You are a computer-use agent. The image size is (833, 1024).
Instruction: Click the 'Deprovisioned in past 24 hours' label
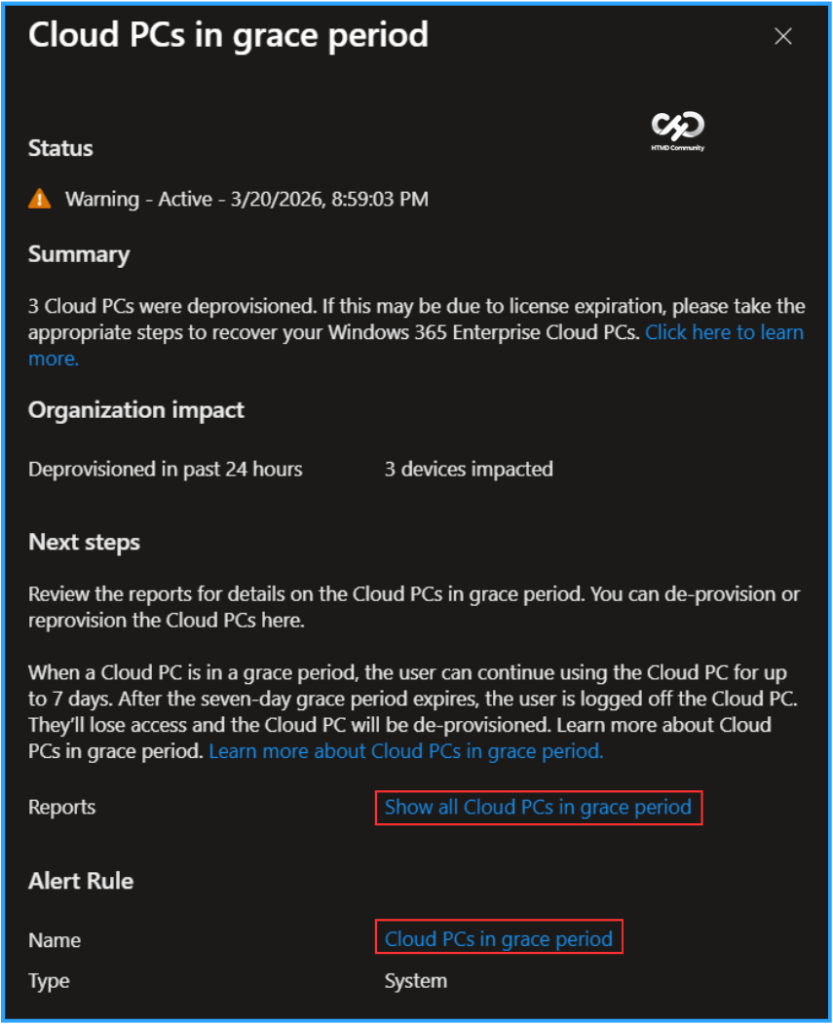tap(165, 469)
